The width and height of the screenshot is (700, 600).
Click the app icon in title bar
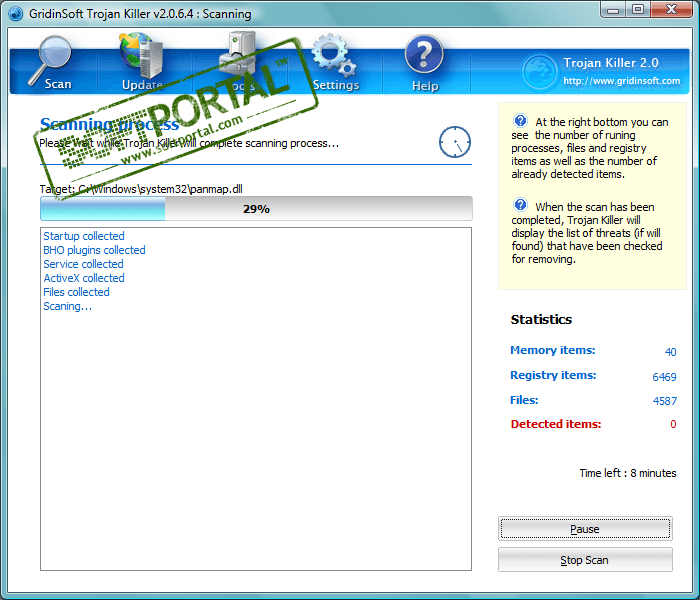point(16,13)
